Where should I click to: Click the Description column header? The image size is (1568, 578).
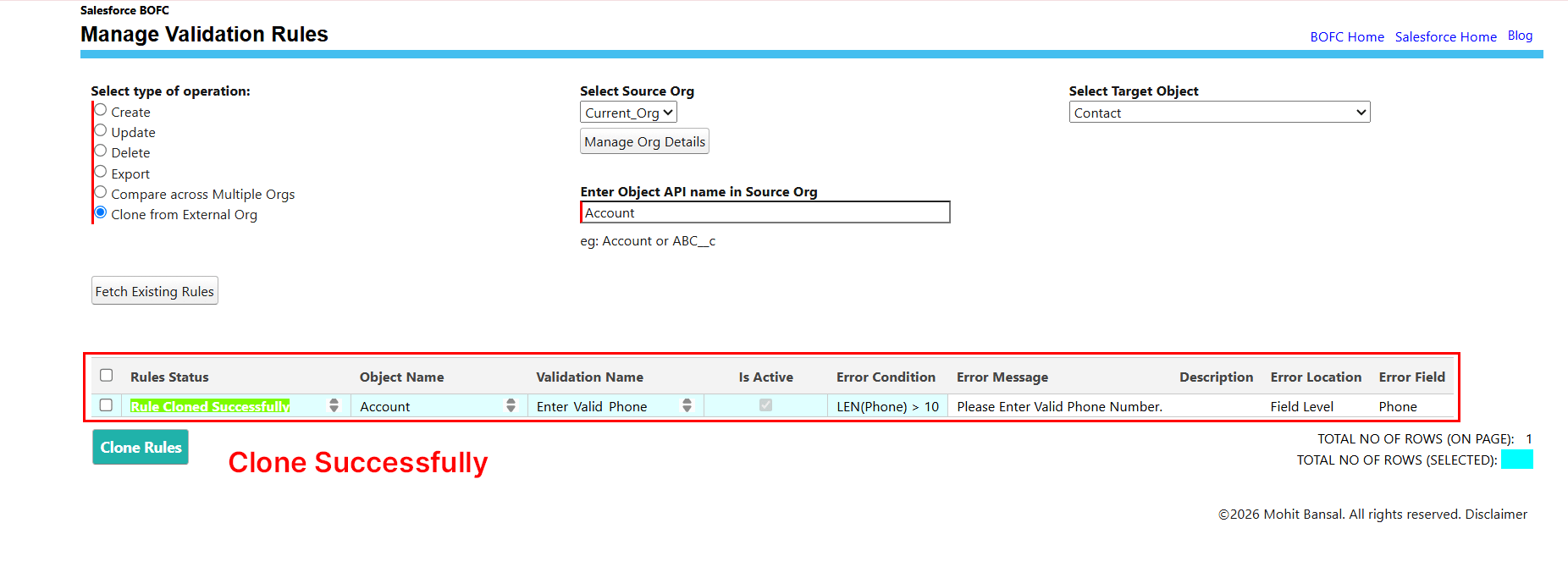click(1216, 377)
